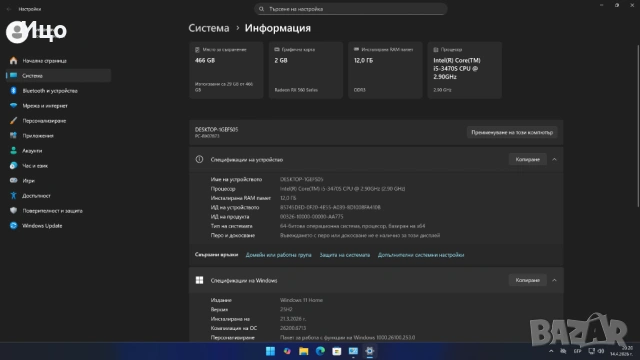The width and height of the screenshot is (640, 360).
Task: Switch to Персонализиране section
Action: pos(58,121)
